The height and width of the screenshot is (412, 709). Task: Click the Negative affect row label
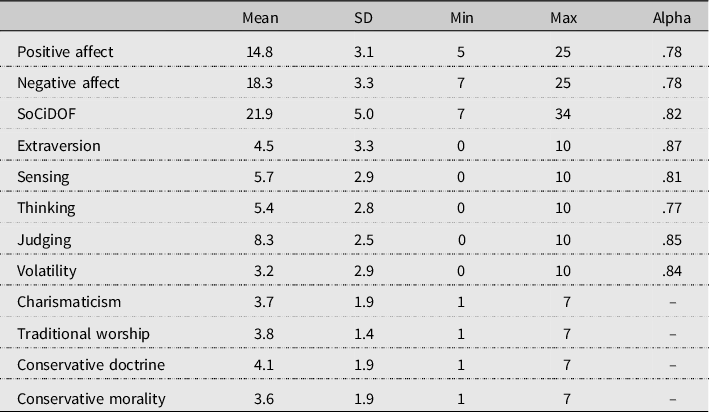[x=68, y=83]
